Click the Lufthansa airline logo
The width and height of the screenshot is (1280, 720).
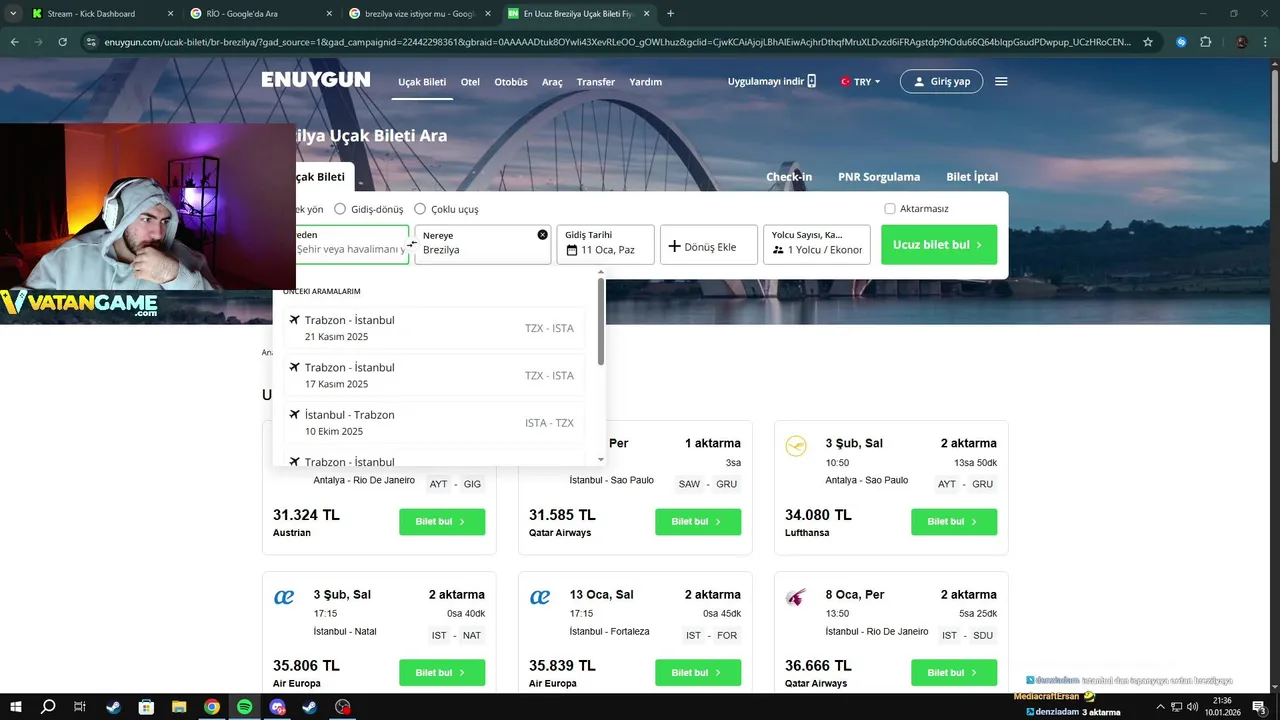pyautogui.click(x=796, y=446)
